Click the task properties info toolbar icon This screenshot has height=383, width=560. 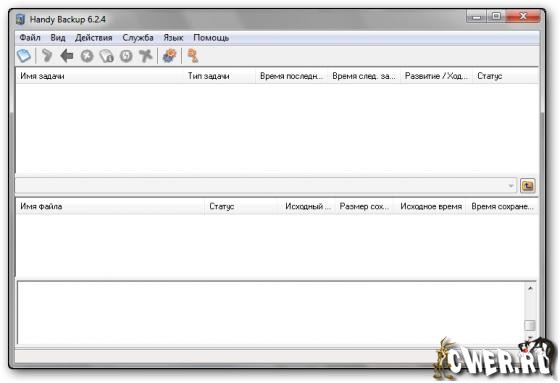[x=106, y=56]
